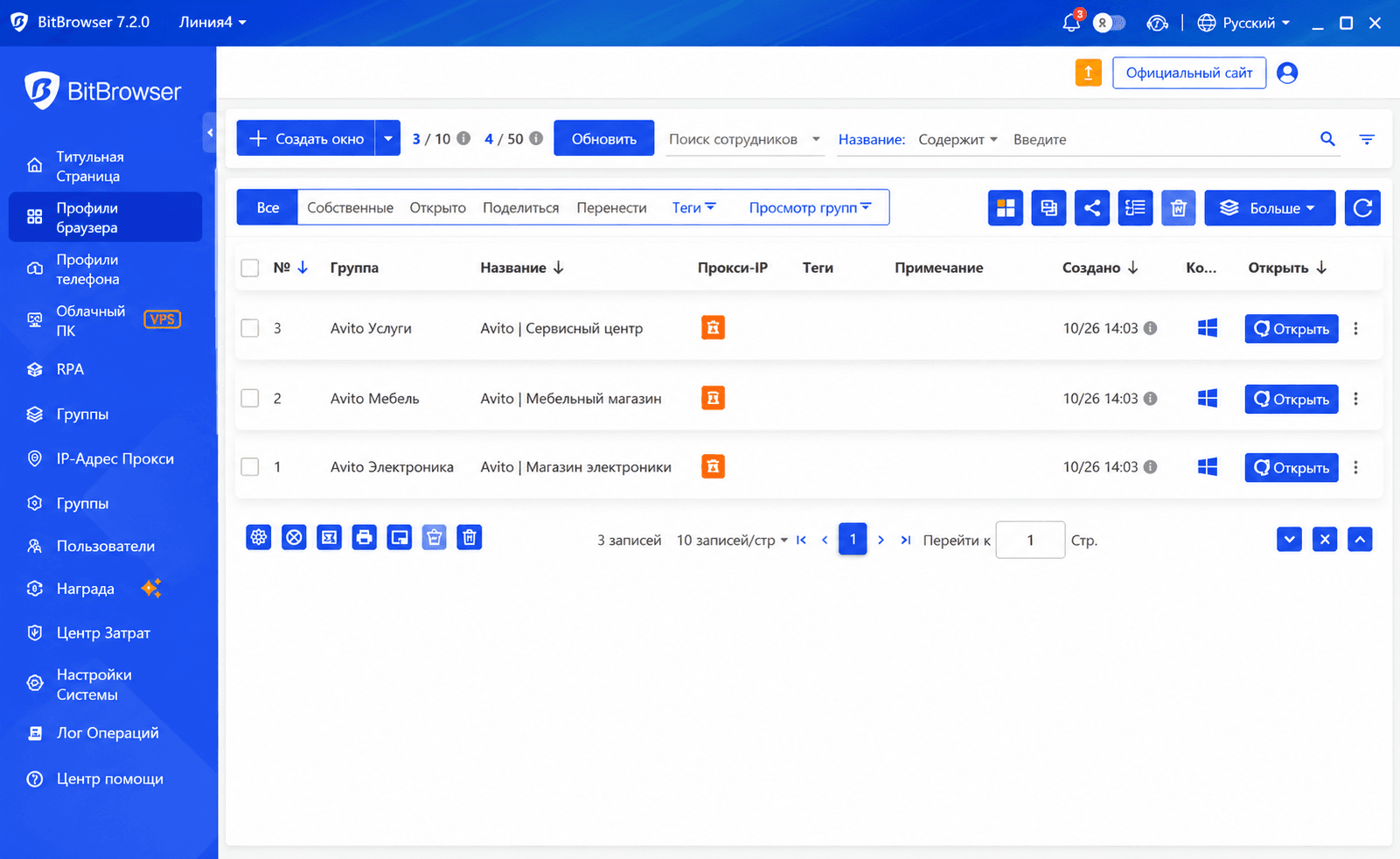The height and width of the screenshot is (859, 1400).
Task: Check the box for Avito Электроника row
Action: tap(250, 467)
